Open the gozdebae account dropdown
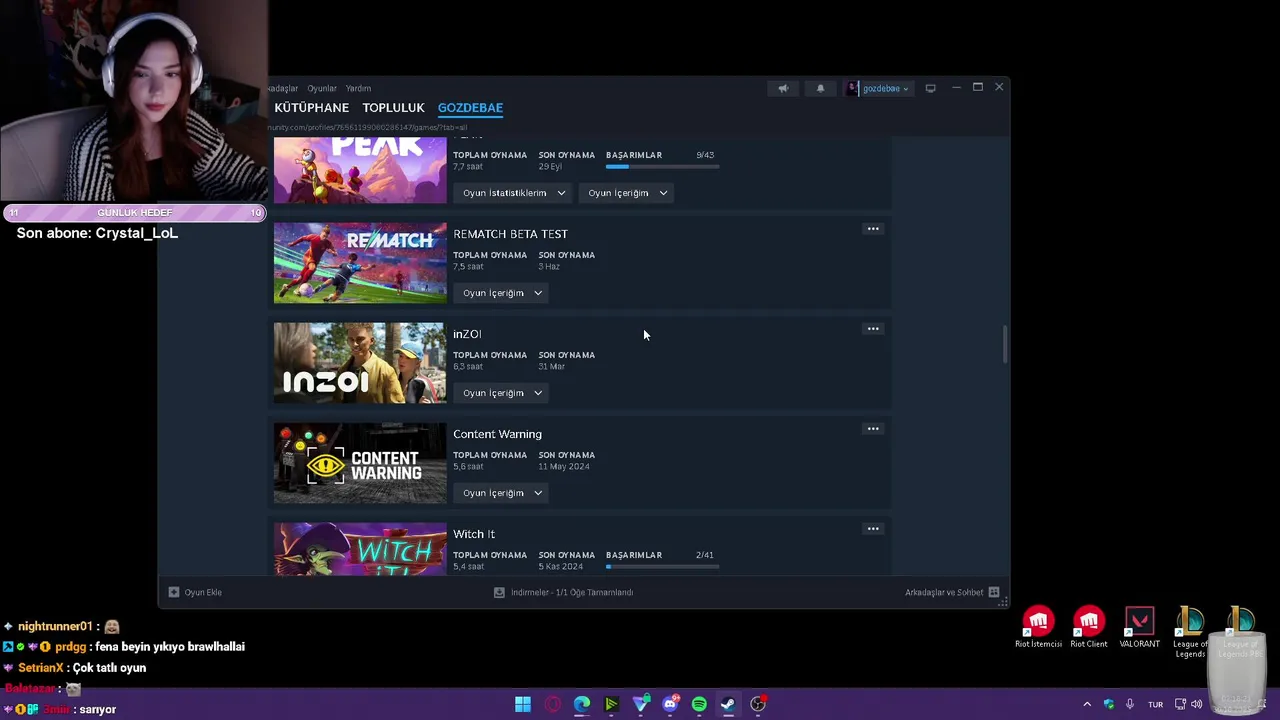 pyautogui.click(x=879, y=88)
